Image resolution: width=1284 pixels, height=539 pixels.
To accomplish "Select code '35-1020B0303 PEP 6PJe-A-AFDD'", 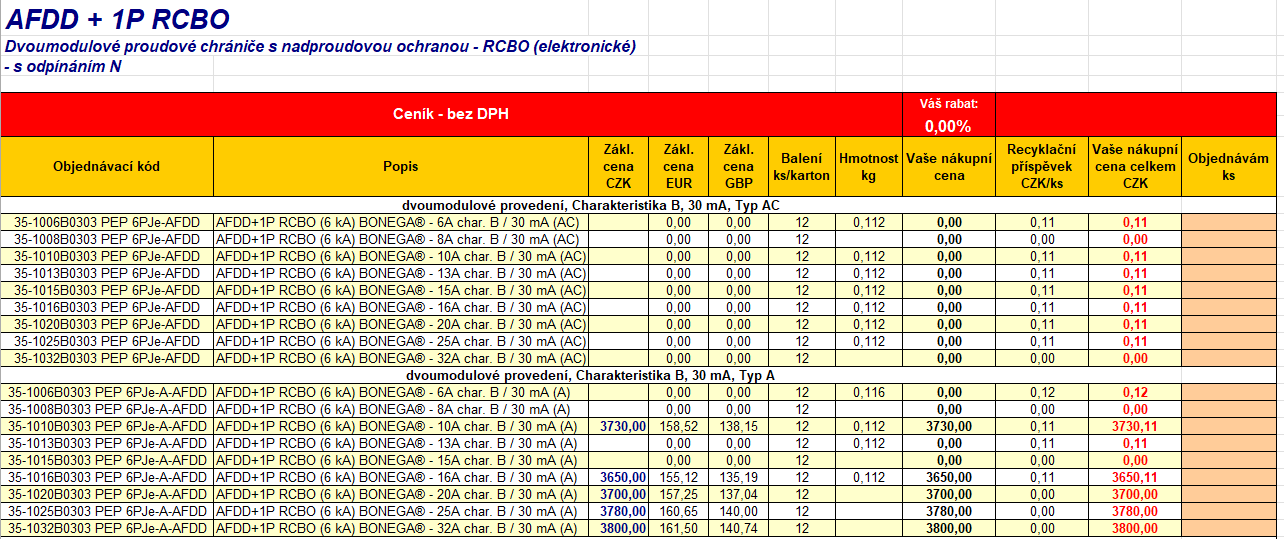I will tap(107, 494).
